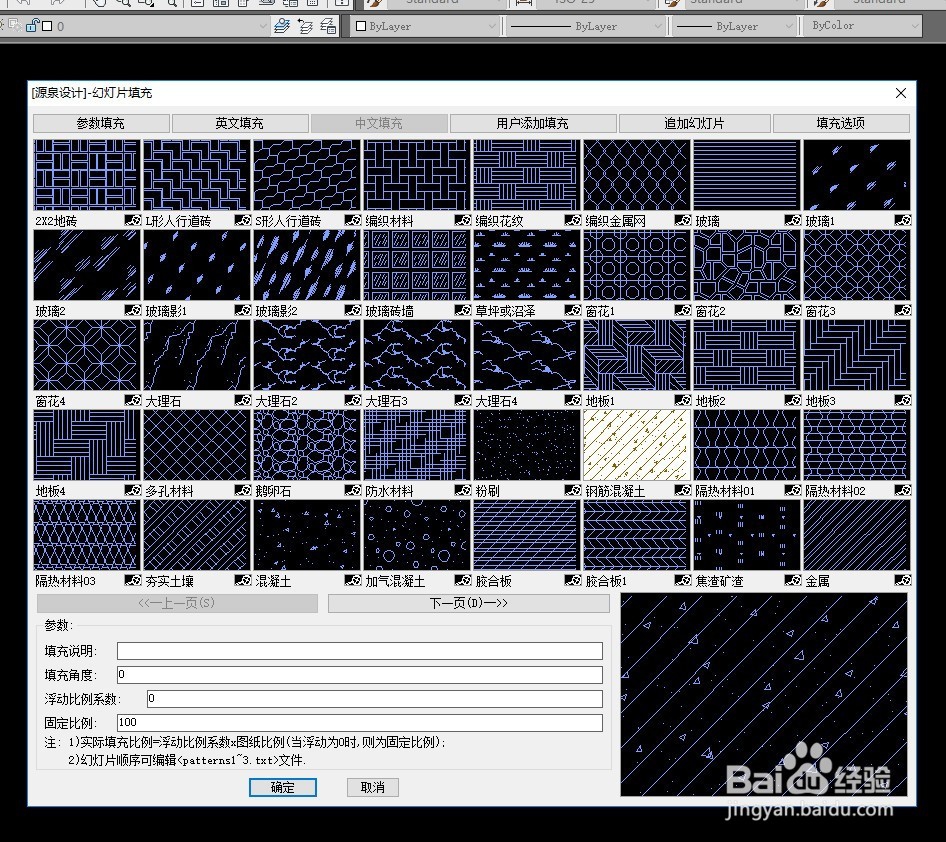Close the 幻灯片填充 dialog

[x=901, y=93]
